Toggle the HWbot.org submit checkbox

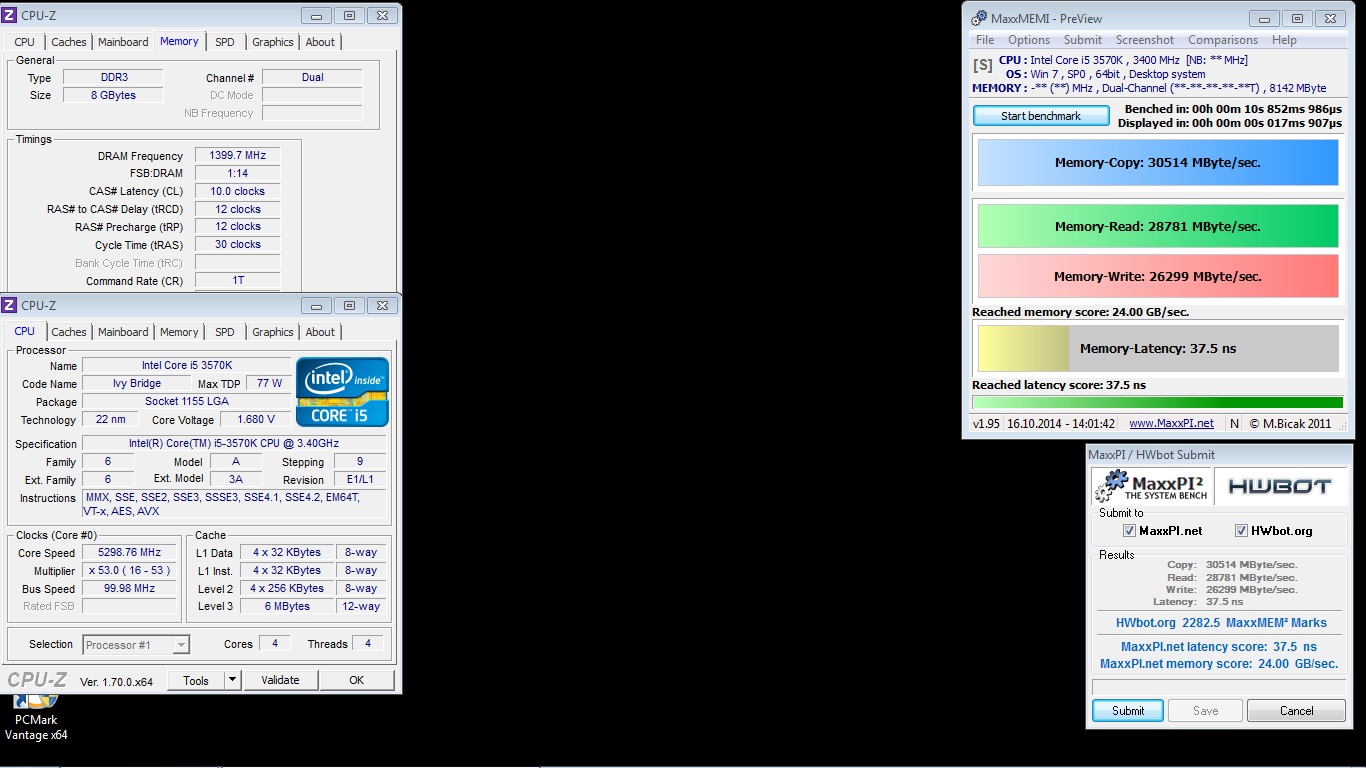pyautogui.click(x=1241, y=531)
